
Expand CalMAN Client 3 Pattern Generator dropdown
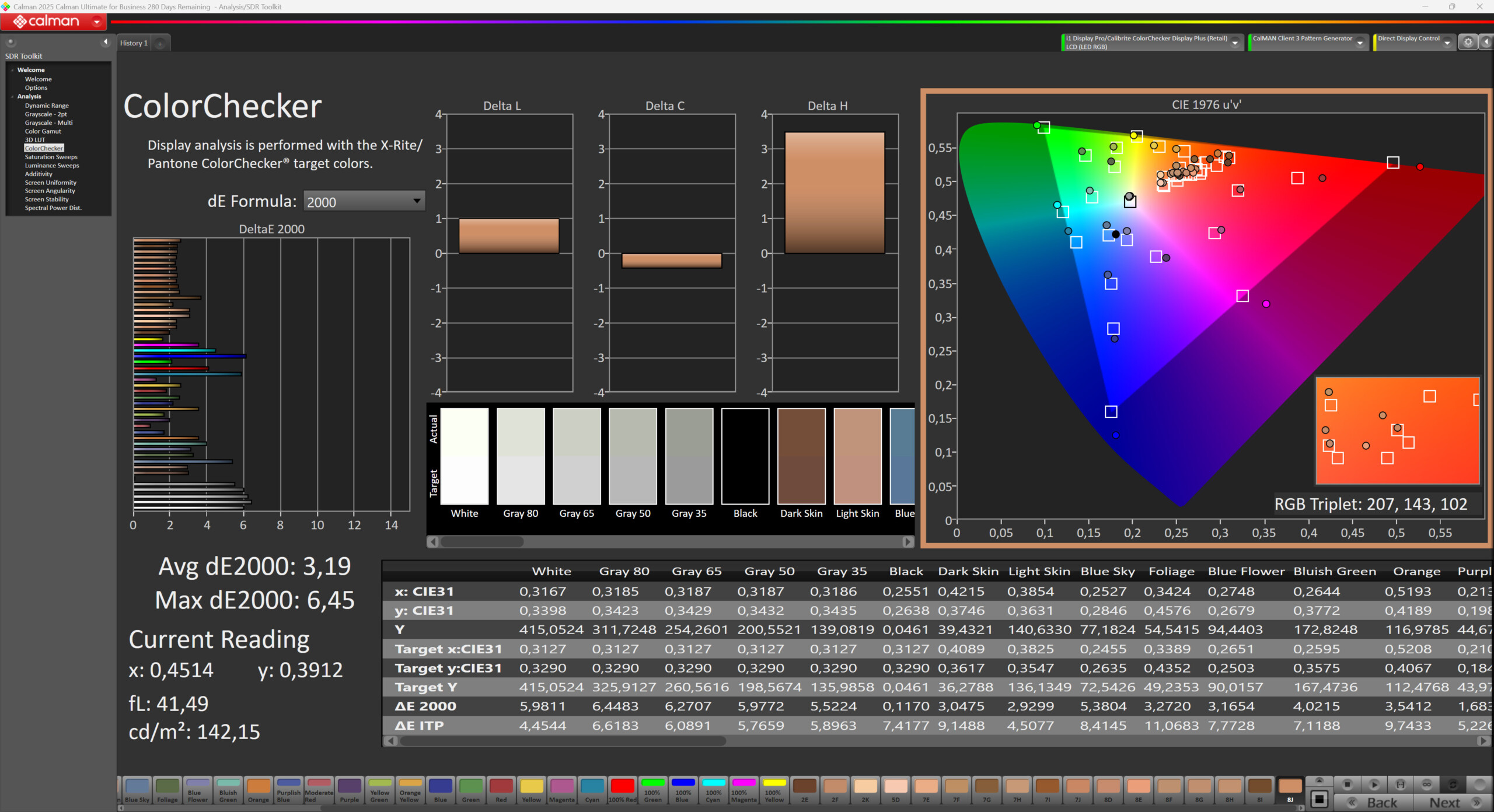point(1360,43)
